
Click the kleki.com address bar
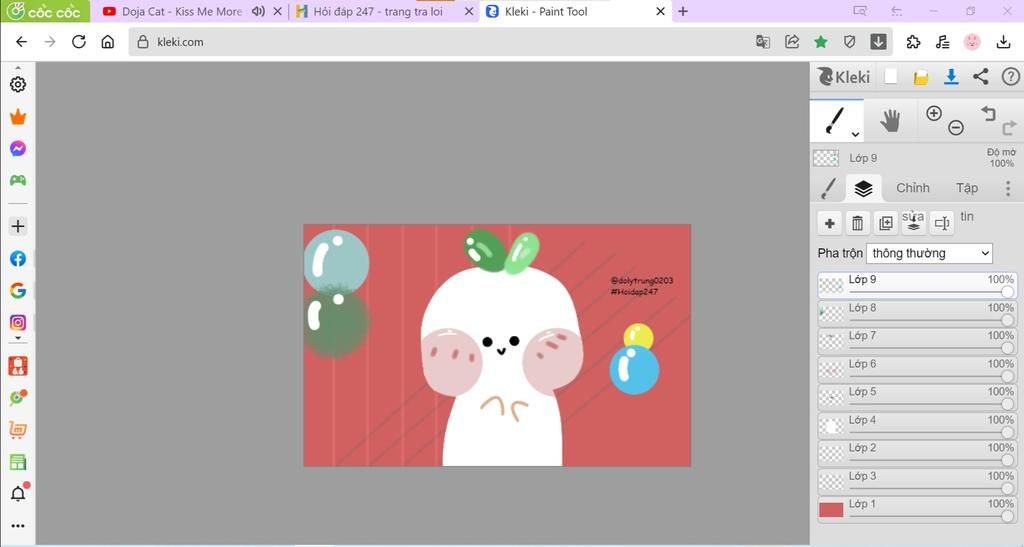[x=438, y=42]
